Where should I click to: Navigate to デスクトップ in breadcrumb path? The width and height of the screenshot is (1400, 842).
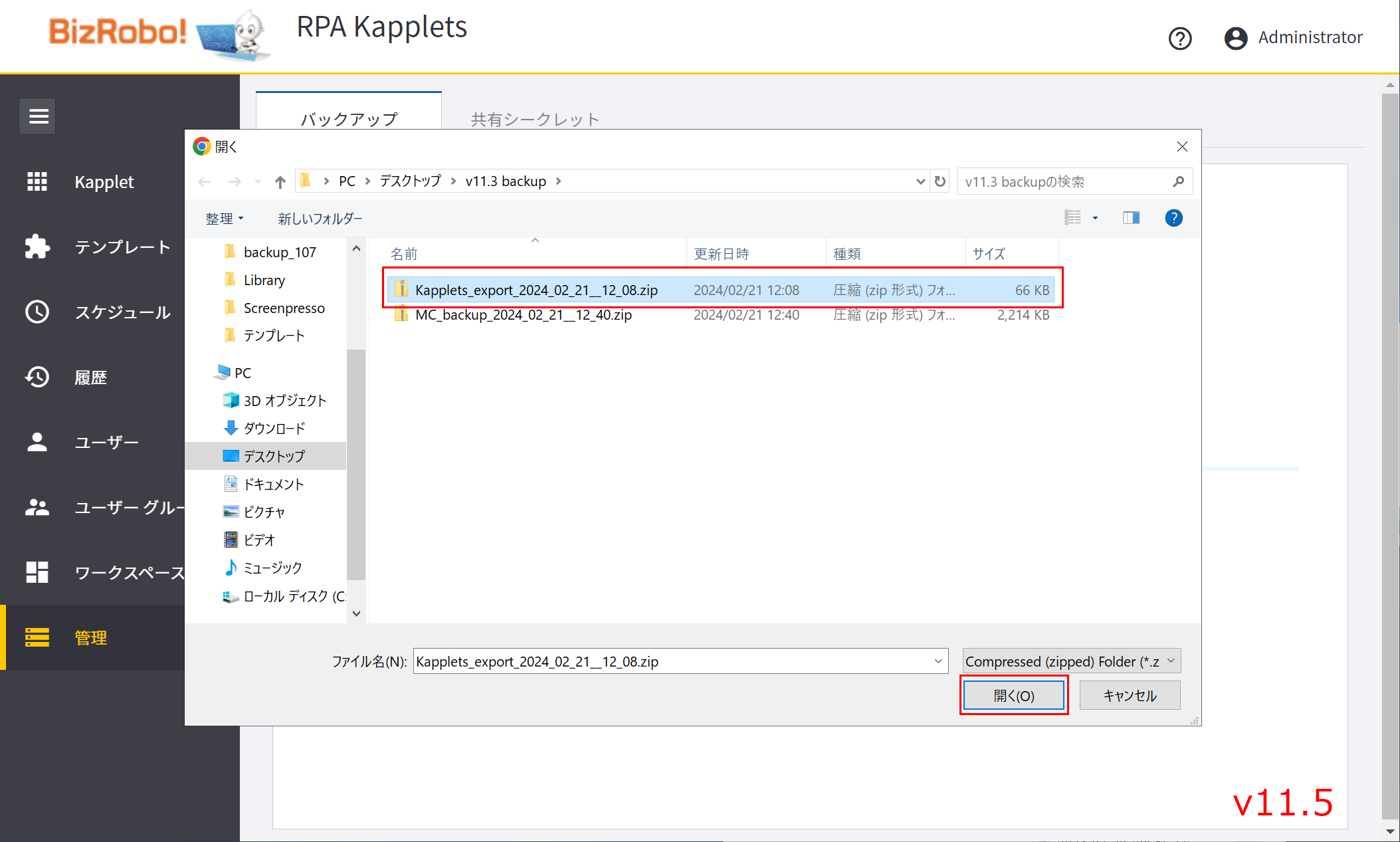(410, 181)
